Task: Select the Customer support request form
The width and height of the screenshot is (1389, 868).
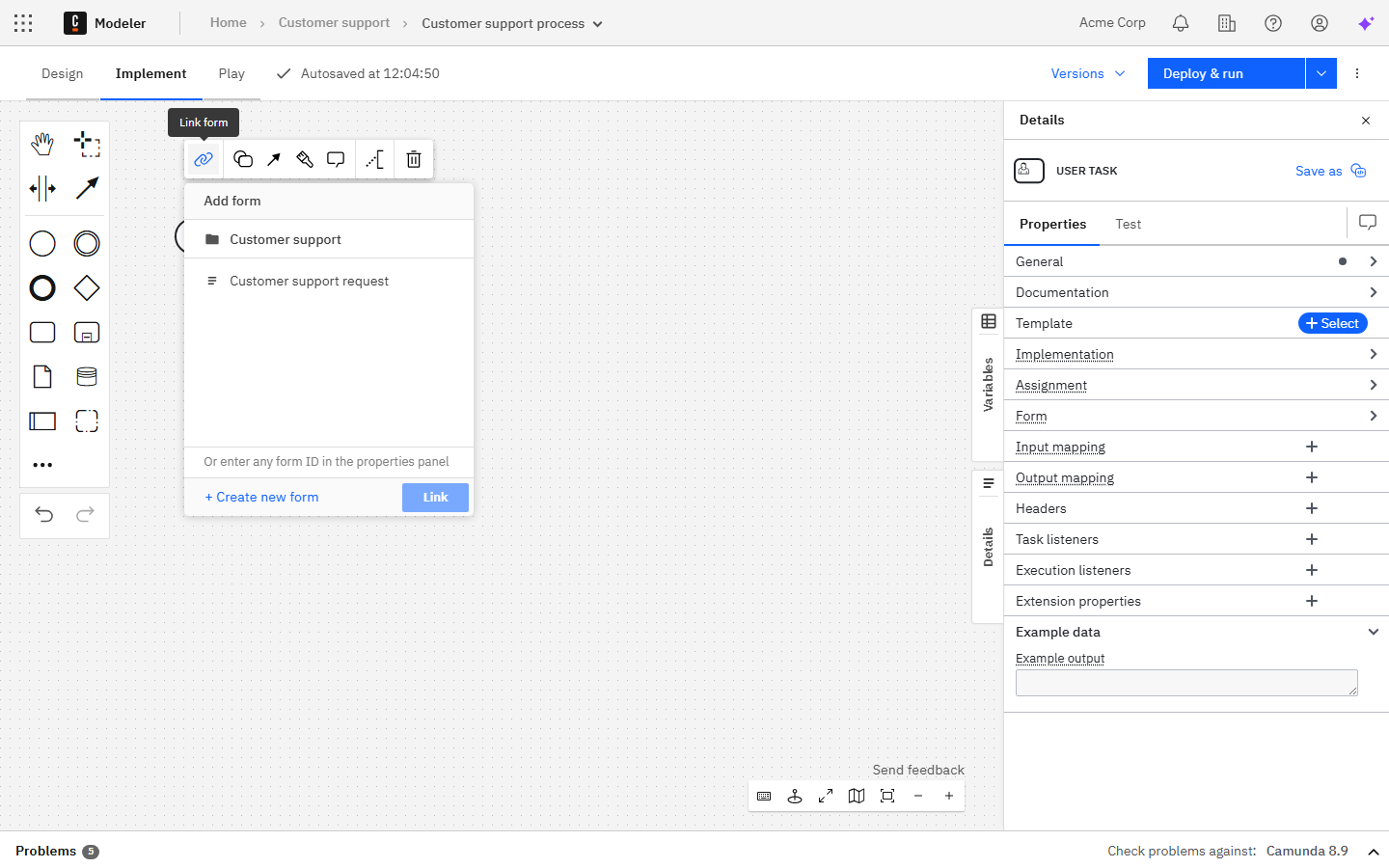Action: [309, 281]
